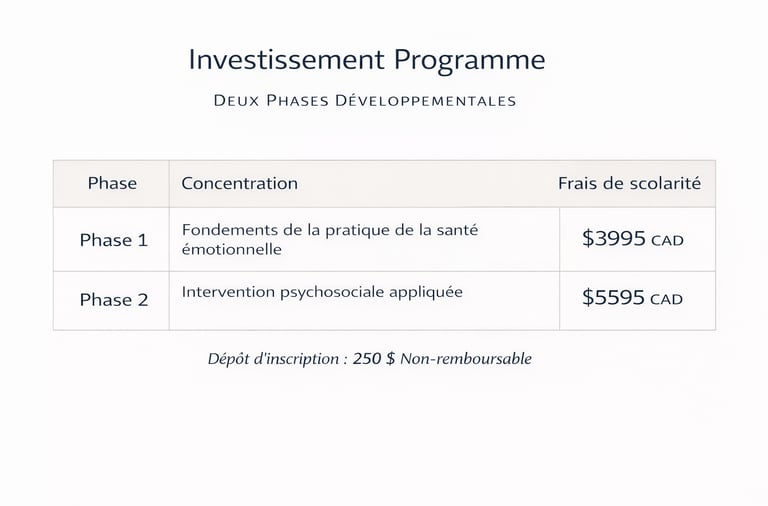Click the Dépôt d'inscription text
This screenshot has width=768, height=506.
pos(273,359)
